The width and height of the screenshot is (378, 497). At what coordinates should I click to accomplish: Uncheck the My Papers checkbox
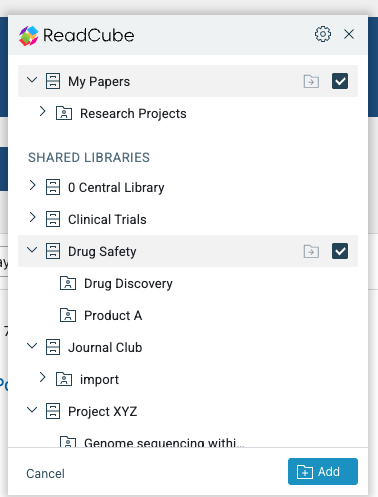340,81
